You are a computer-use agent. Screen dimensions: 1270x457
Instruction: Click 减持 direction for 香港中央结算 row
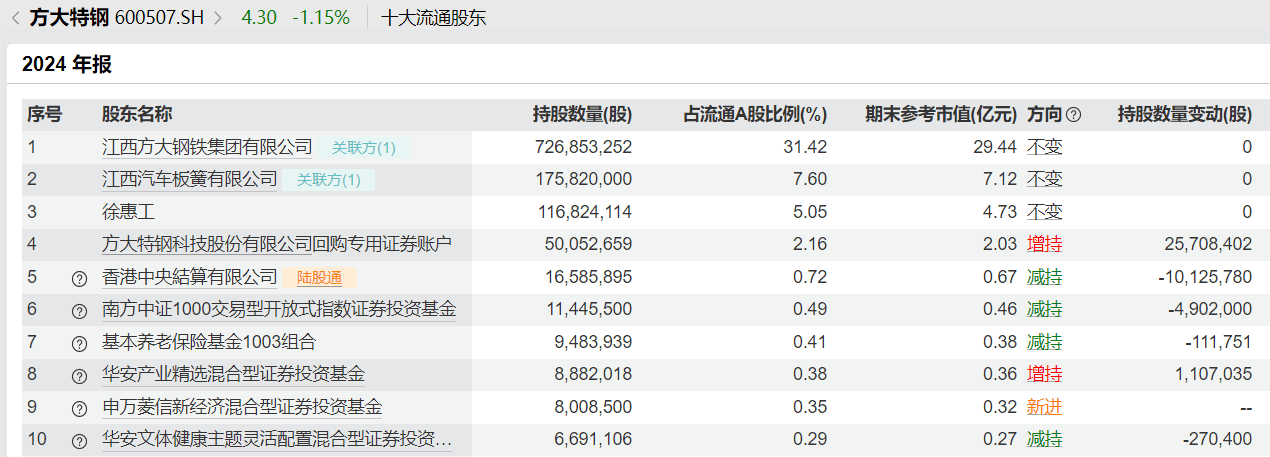(1045, 277)
